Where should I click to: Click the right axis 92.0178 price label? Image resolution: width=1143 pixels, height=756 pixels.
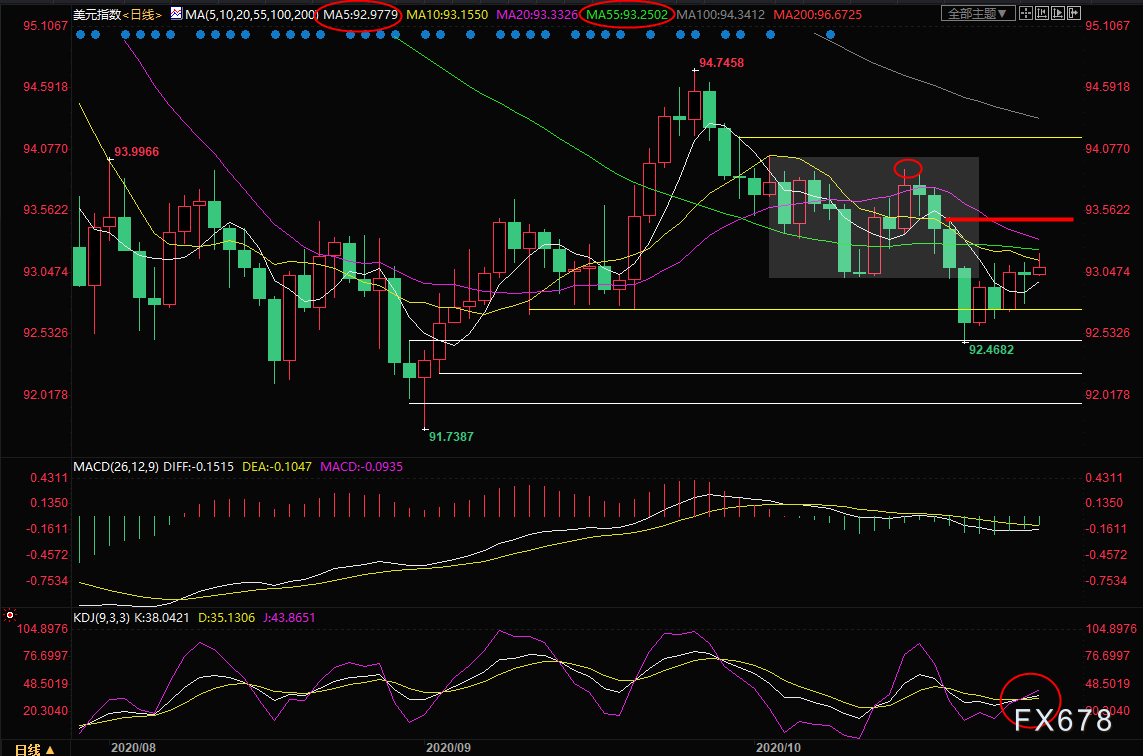(1107, 394)
